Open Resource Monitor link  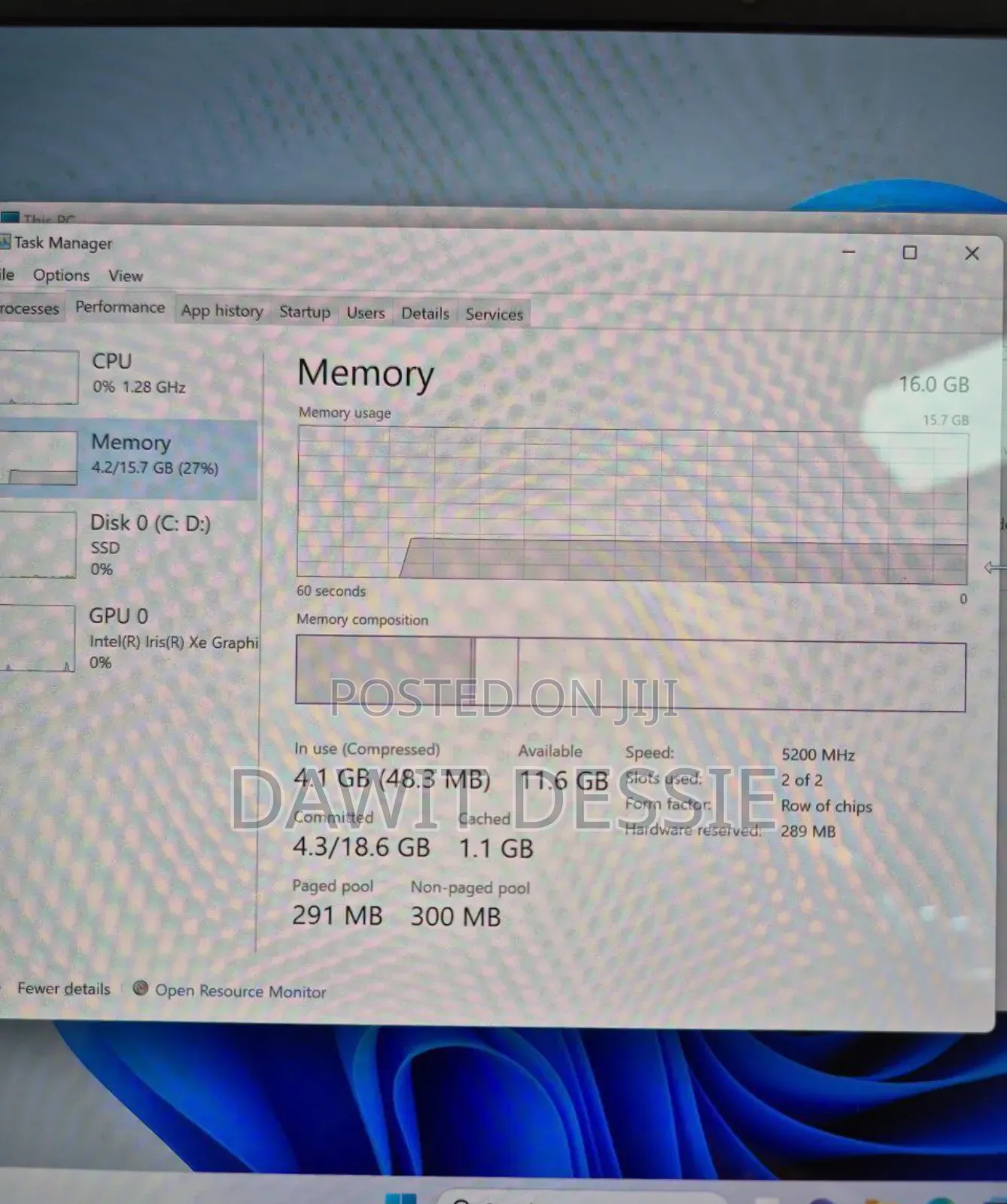point(240,992)
